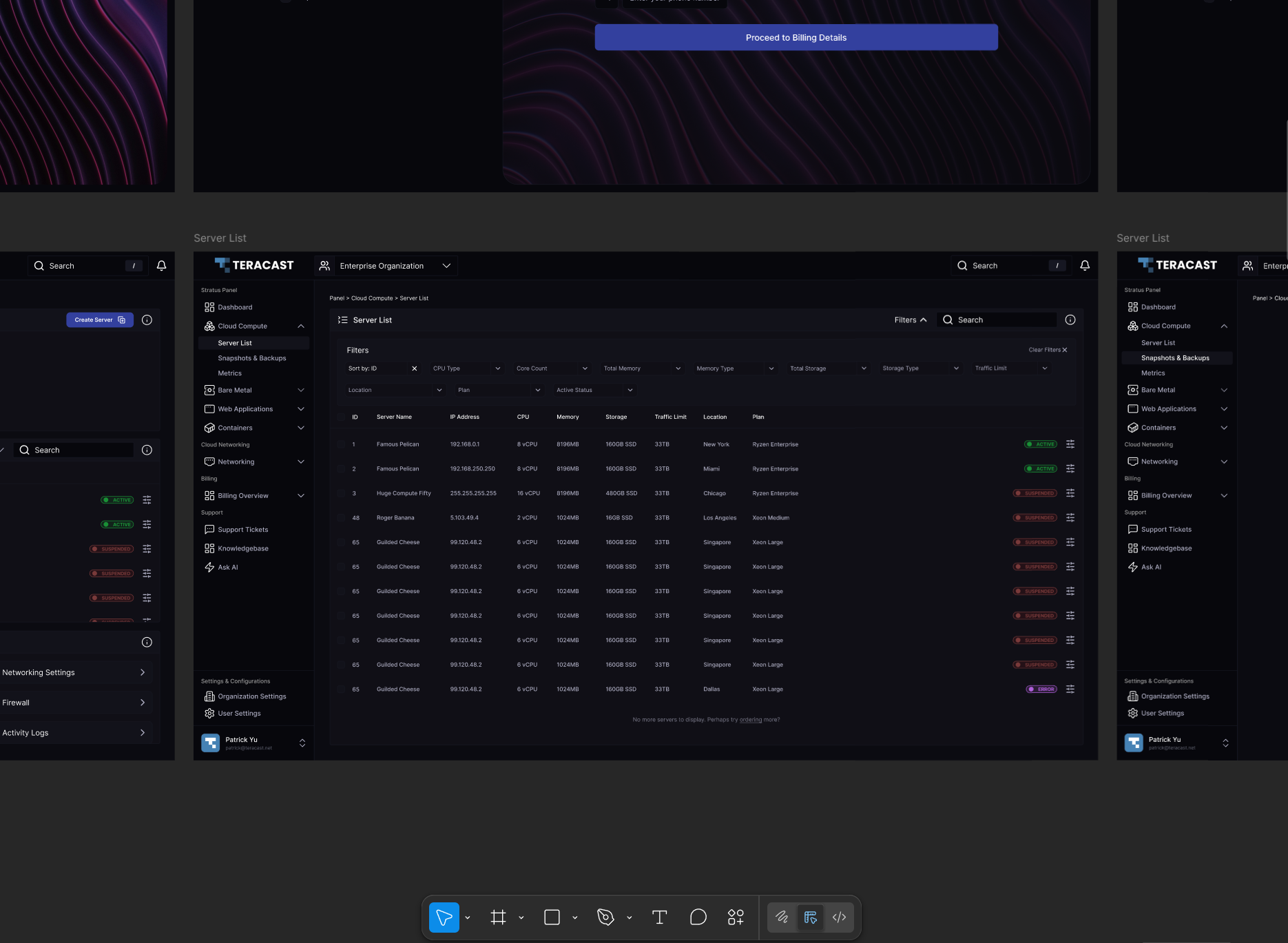Open the CPU Type filter dropdown
Screen dimensions: 1288x943
coord(466,369)
